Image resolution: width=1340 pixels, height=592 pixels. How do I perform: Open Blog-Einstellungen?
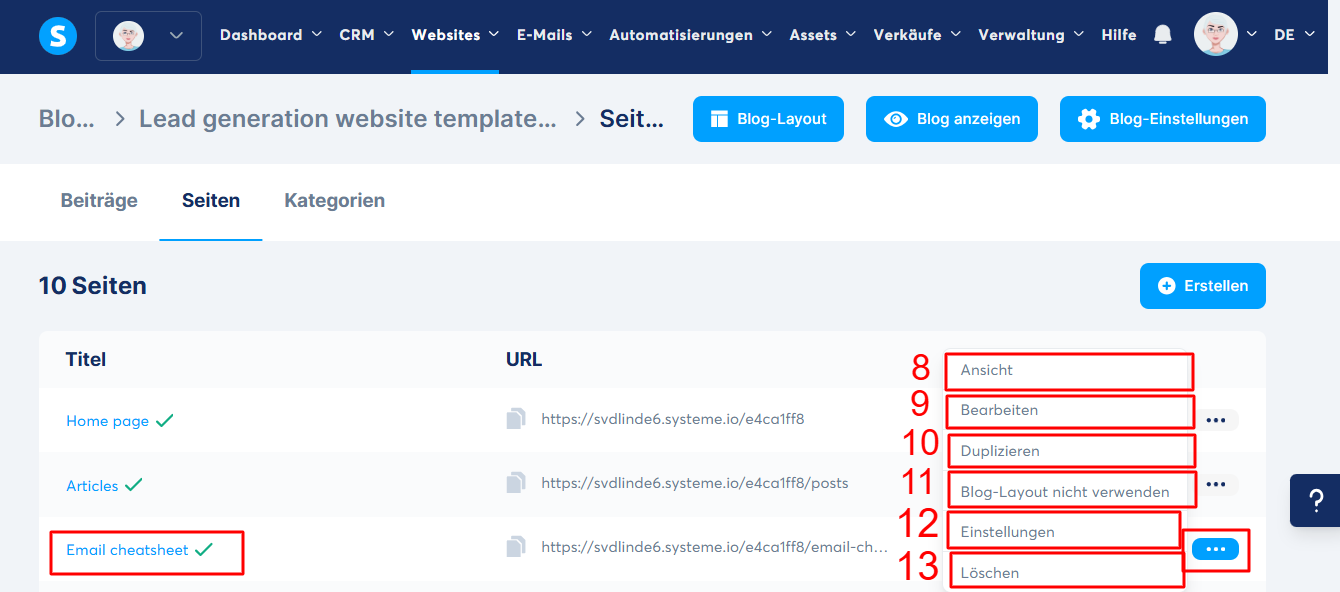click(1163, 119)
